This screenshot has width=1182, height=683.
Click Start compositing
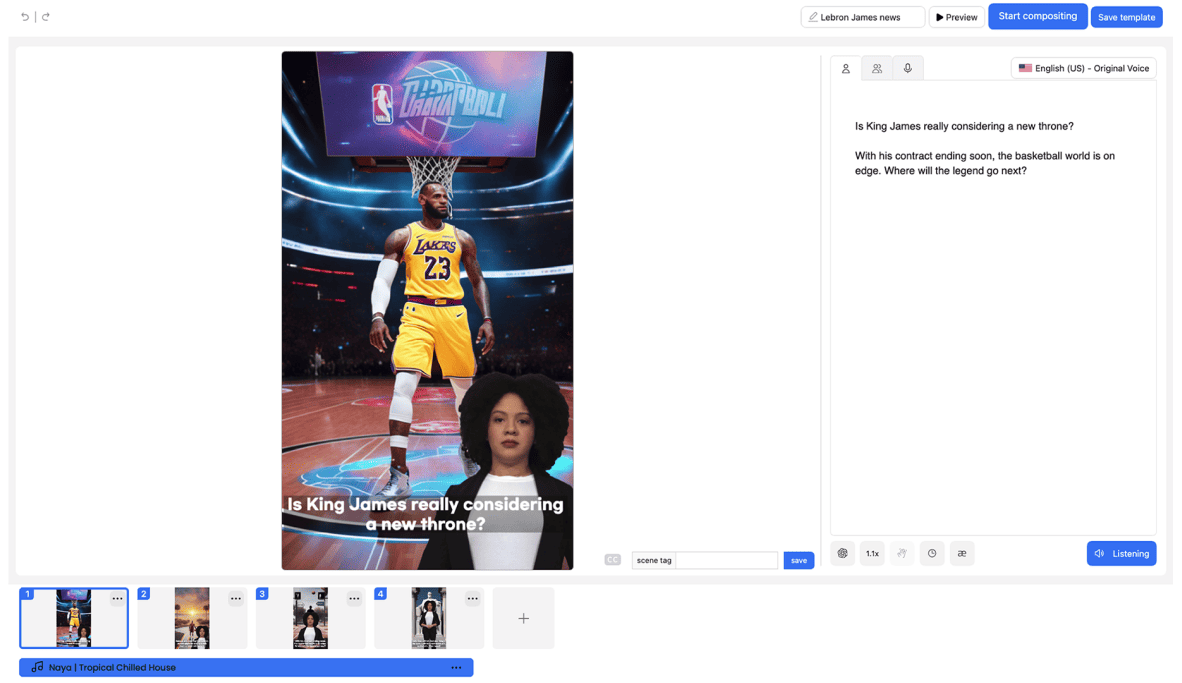point(1037,16)
